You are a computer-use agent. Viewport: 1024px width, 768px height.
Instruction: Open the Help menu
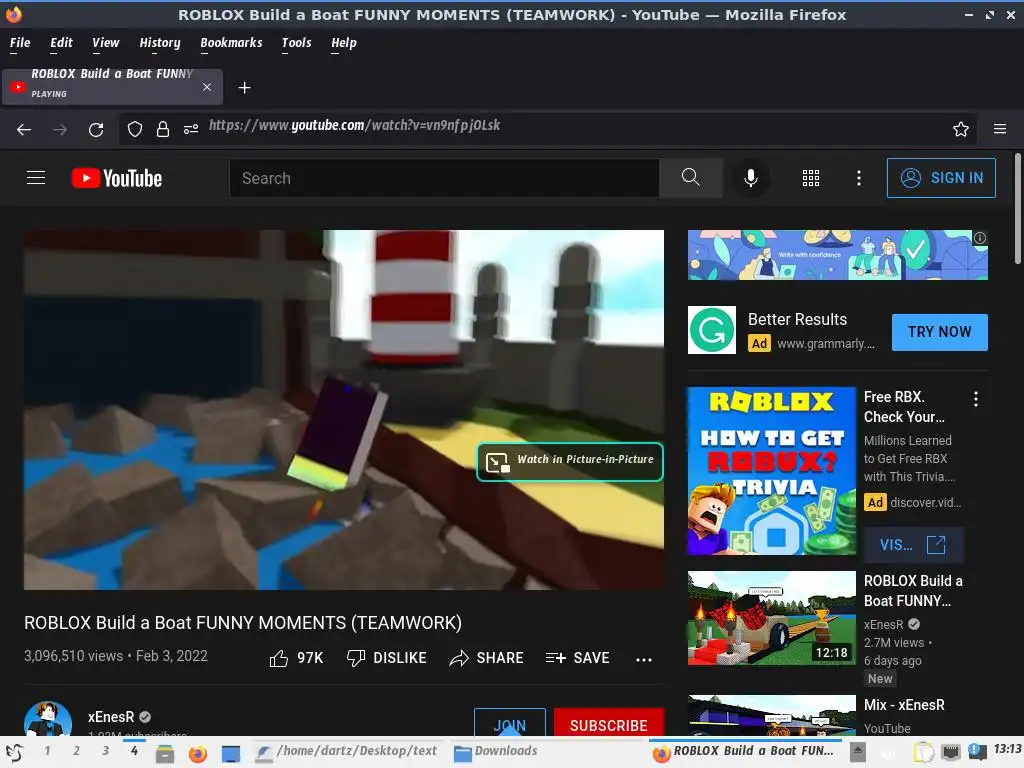pyautogui.click(x=344, y=42)
